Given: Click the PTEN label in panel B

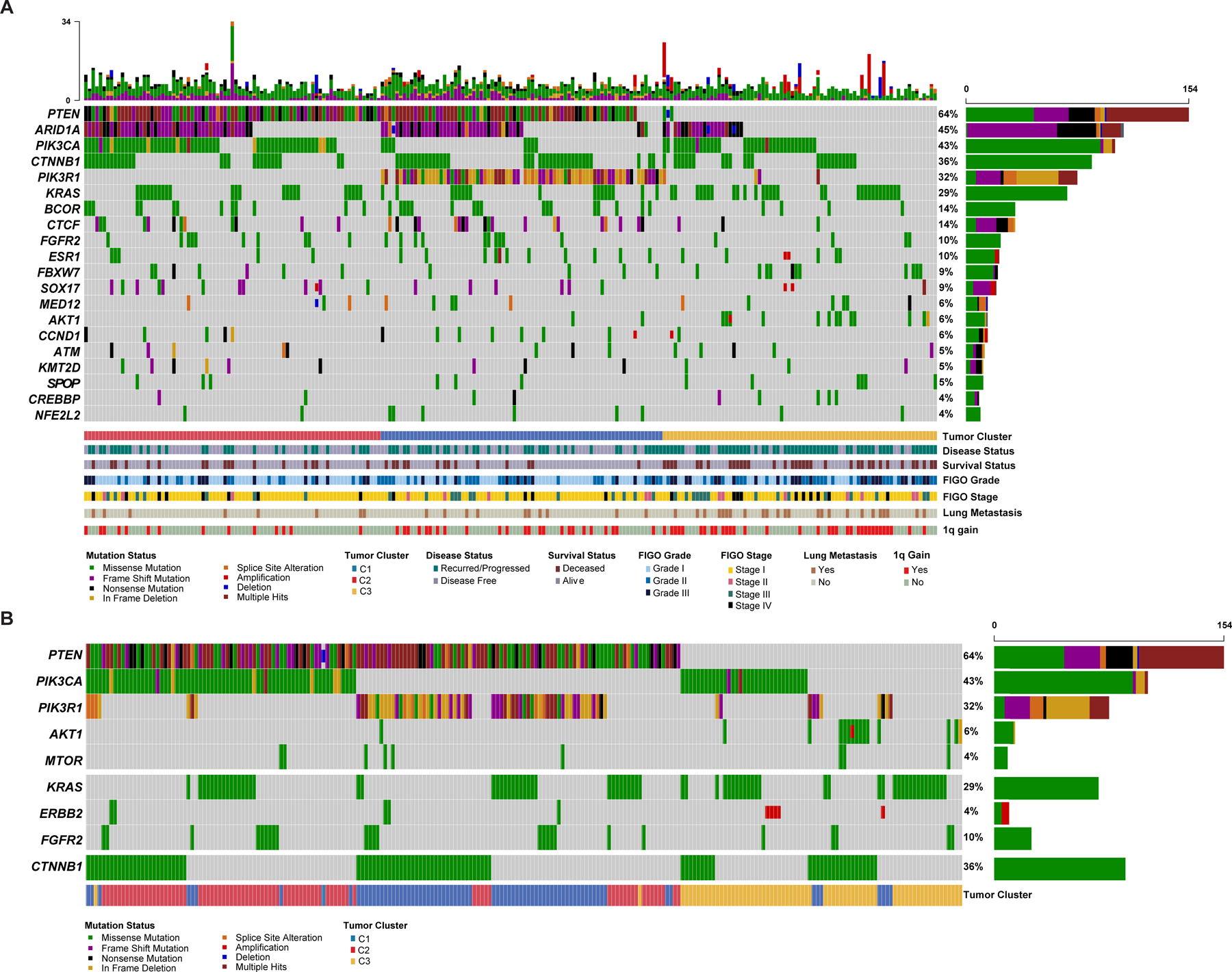Looking at the screenshot, I should (66, 655).
